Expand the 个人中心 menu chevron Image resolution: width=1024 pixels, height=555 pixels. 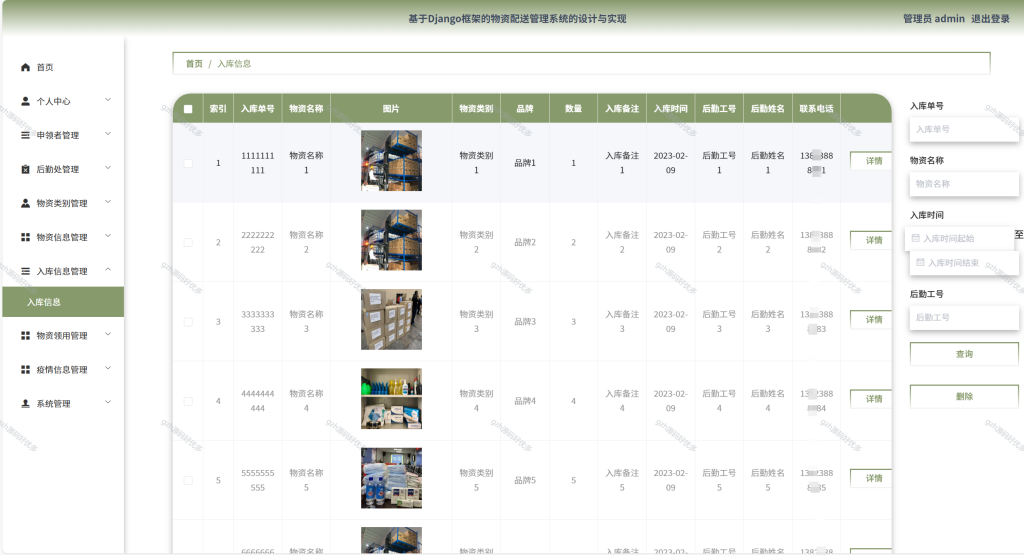tap(108, 100)
